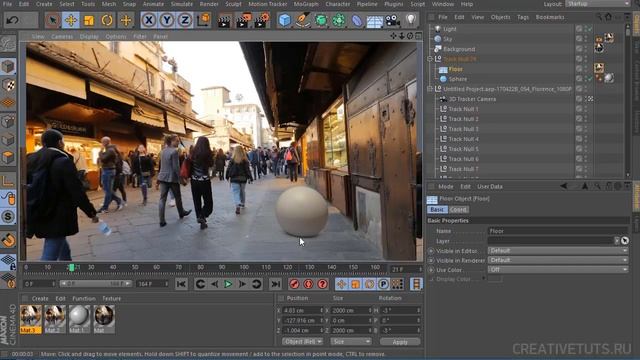
Task: Go to start of timeline
Action: 181,284
